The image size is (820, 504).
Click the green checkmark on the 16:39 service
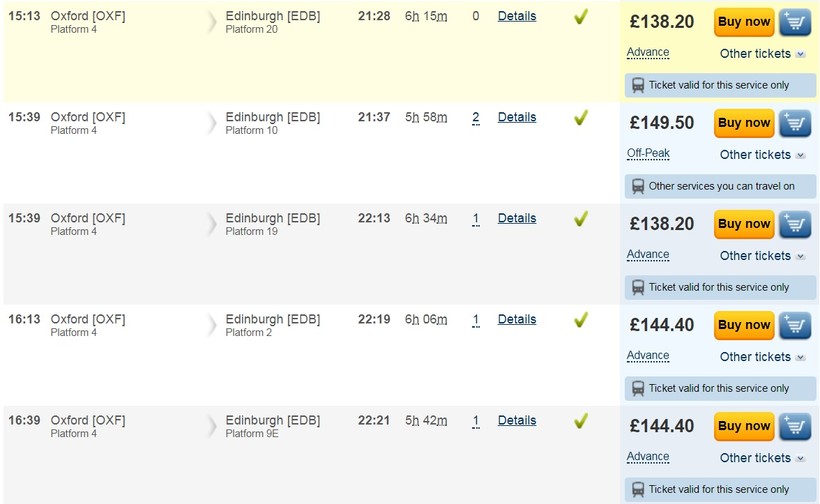coord(580,421)
